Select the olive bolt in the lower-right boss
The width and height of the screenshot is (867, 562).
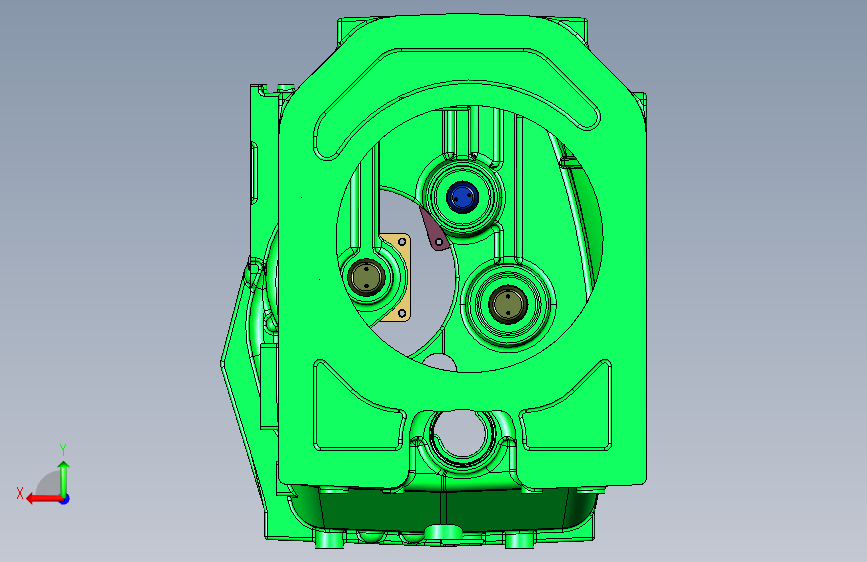pos(508,304)
